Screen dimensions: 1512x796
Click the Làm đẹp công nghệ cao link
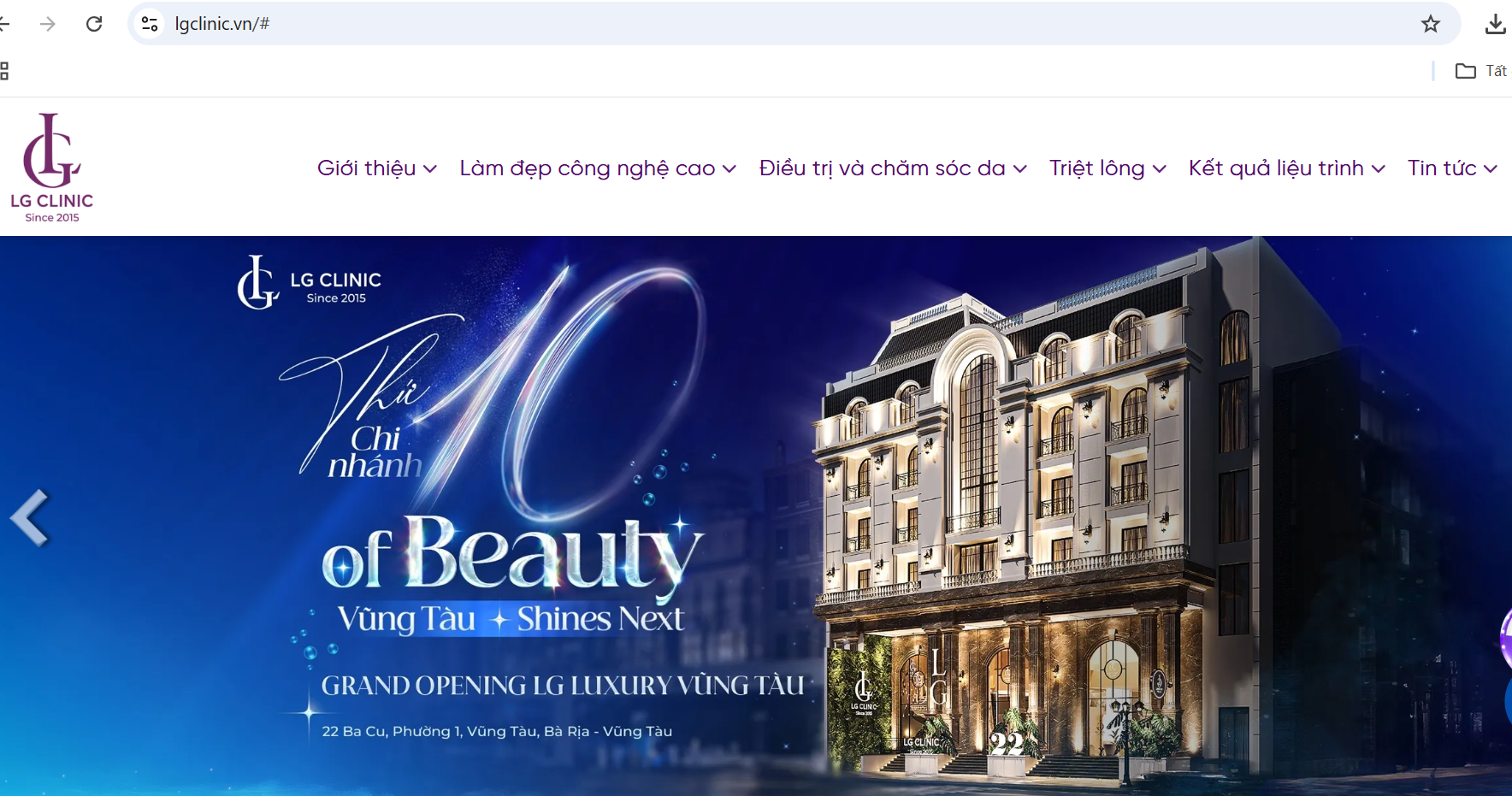(x=587, y=168)
